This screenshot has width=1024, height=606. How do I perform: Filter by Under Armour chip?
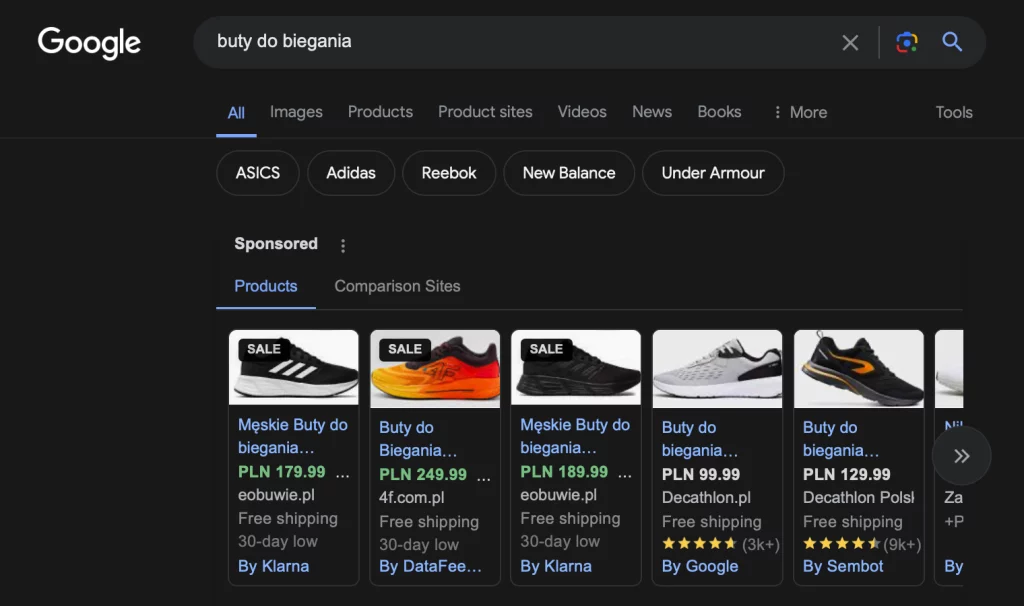pos(713,173)
